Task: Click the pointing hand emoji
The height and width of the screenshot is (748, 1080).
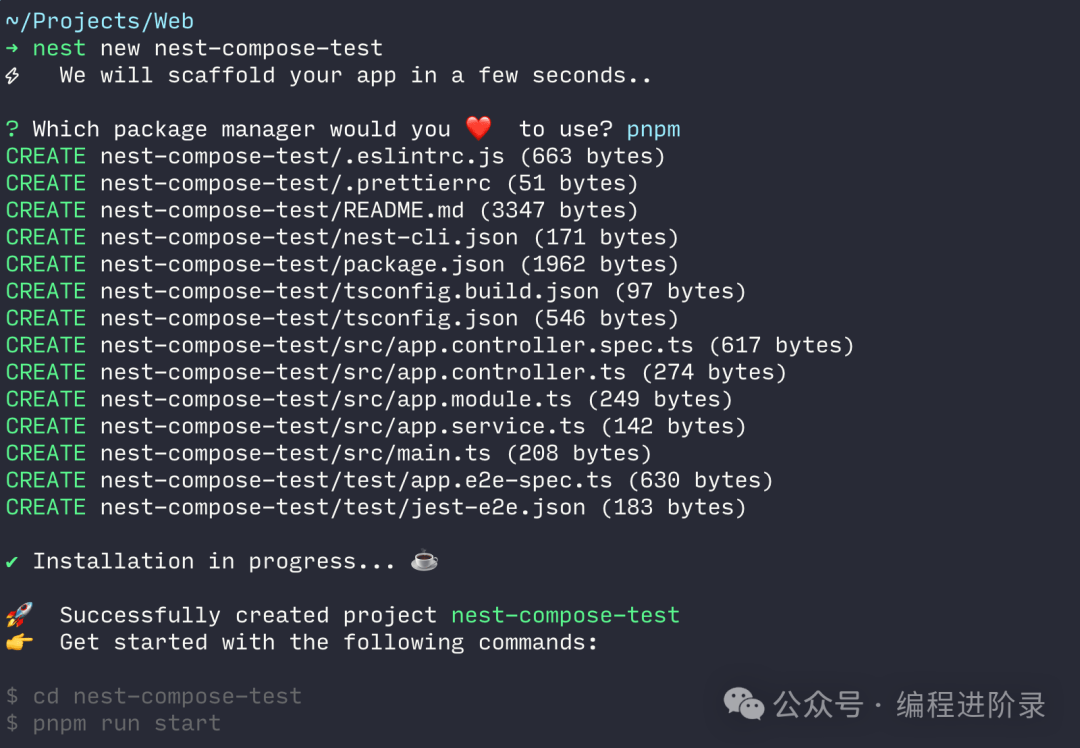Action: click(19, 642)
